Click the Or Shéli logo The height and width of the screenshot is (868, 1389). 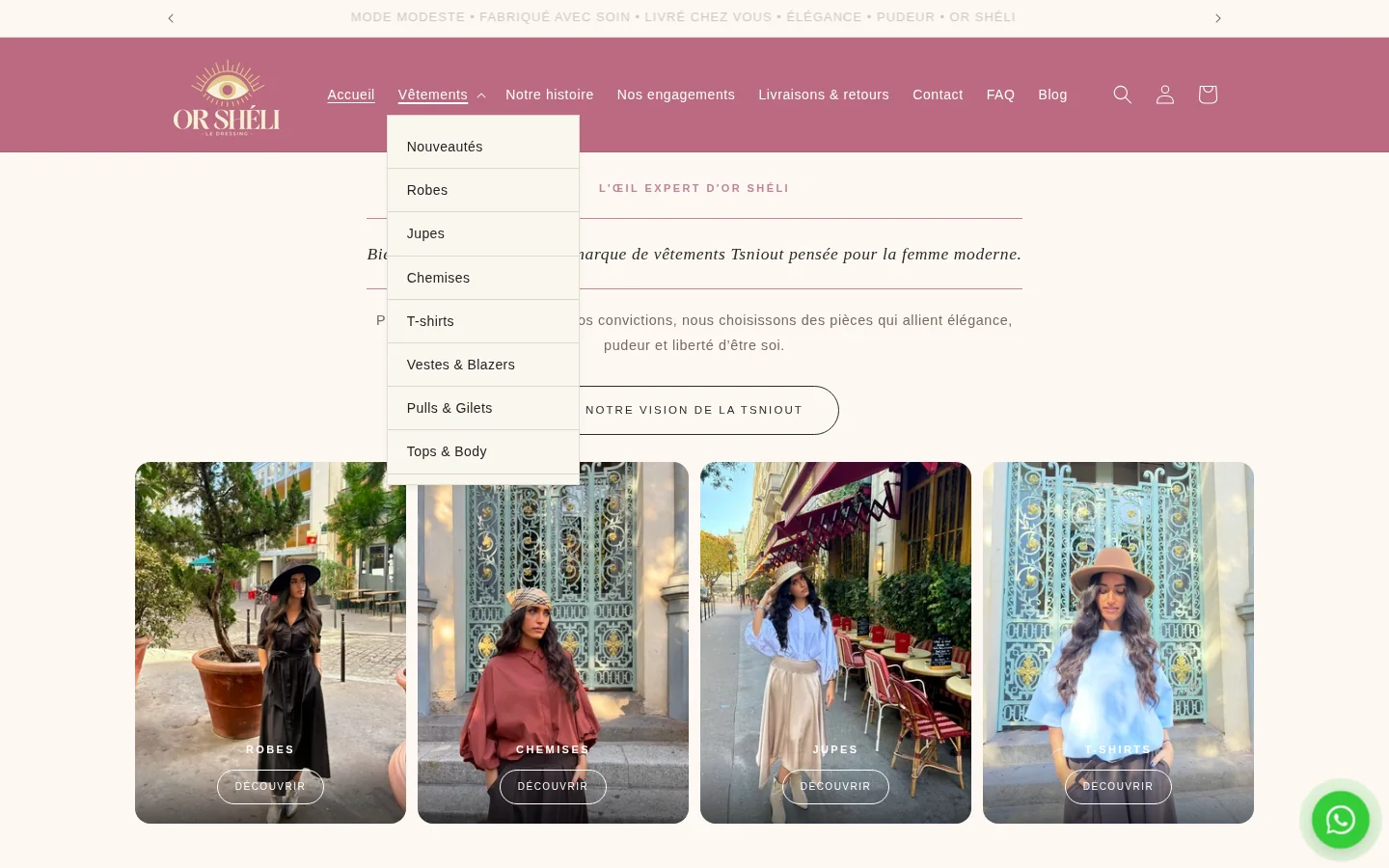[227, 97]
